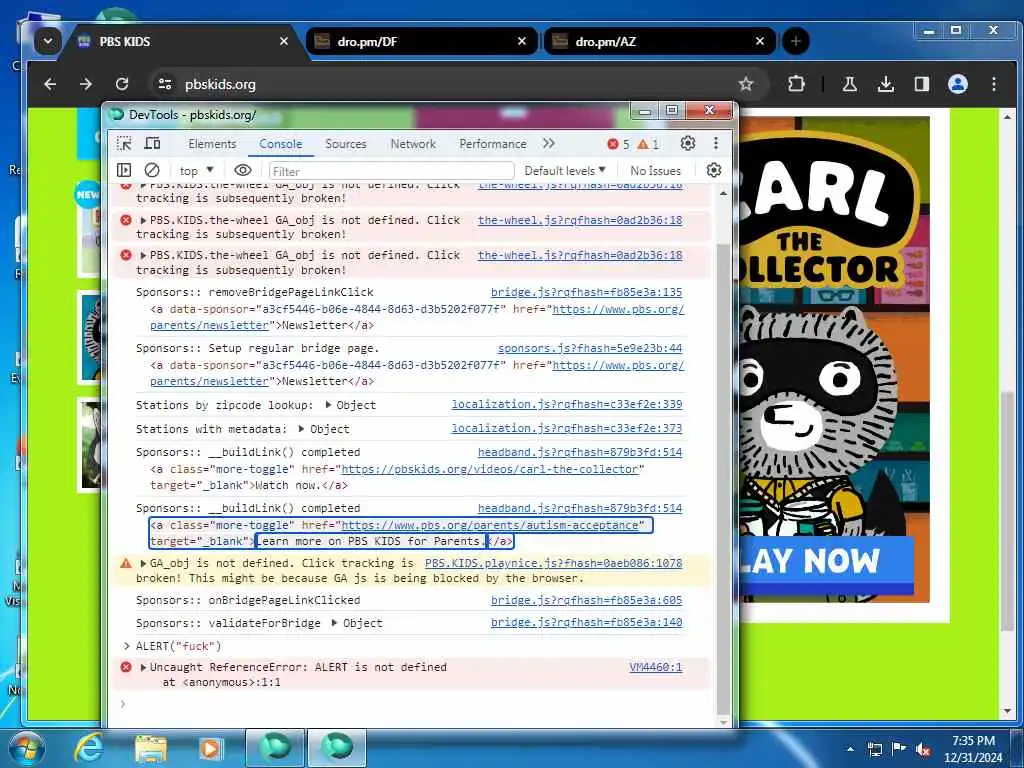Screen dimensions: 1024x768
Task: Expand the validateForBridge Object
Action: (335, 623)
